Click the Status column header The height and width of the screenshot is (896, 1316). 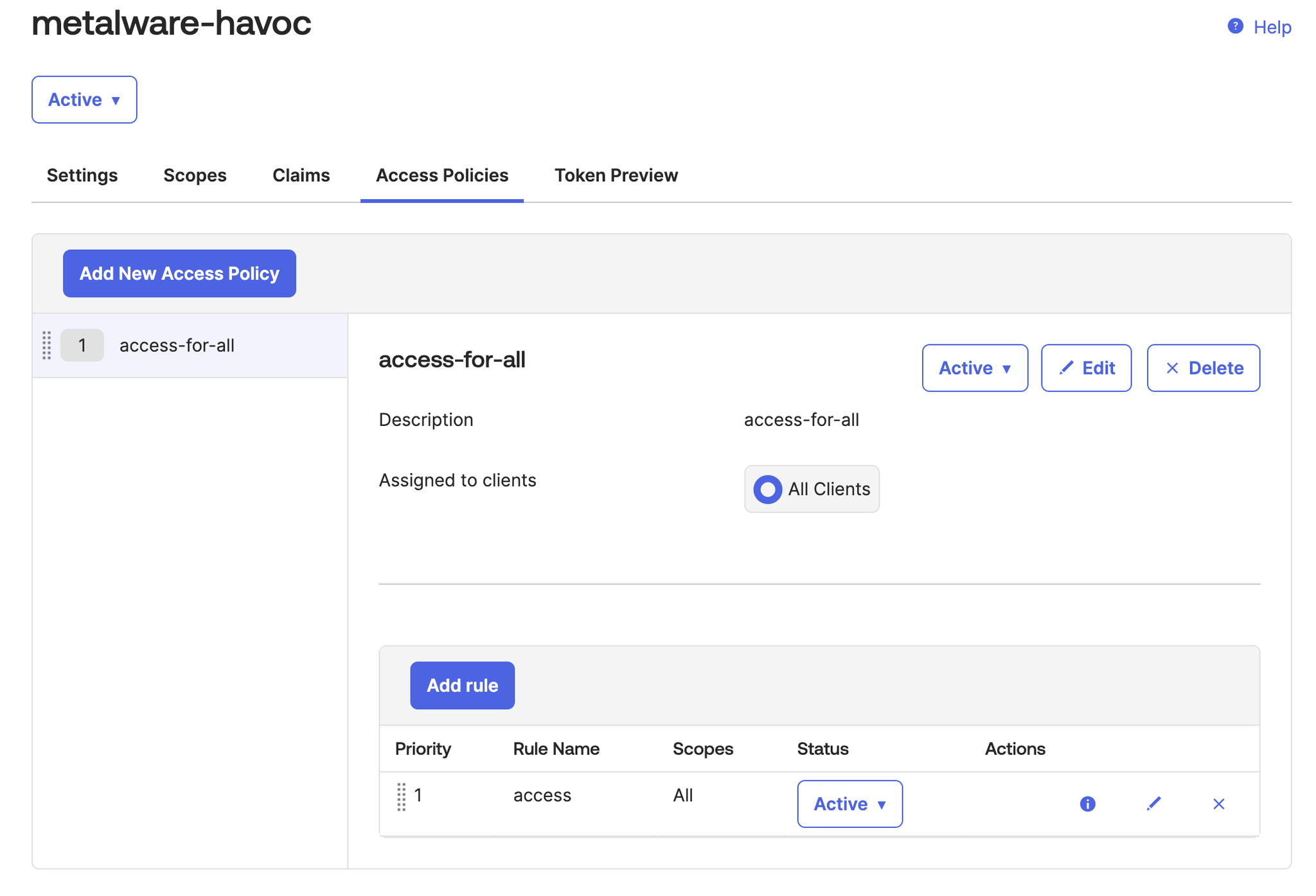click(822, 749)
